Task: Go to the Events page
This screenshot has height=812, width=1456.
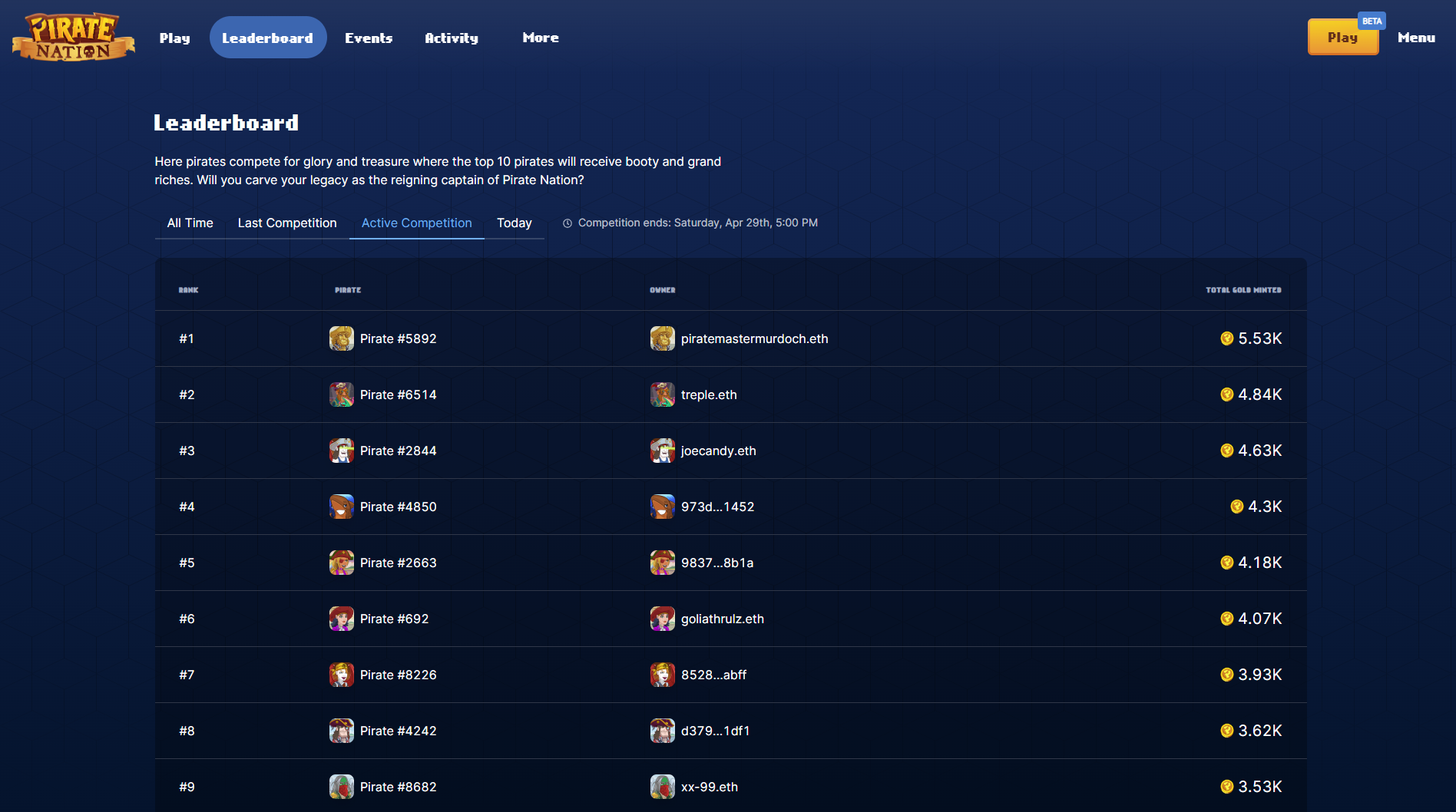Action: pyautogui.click(x=369, y=38)
